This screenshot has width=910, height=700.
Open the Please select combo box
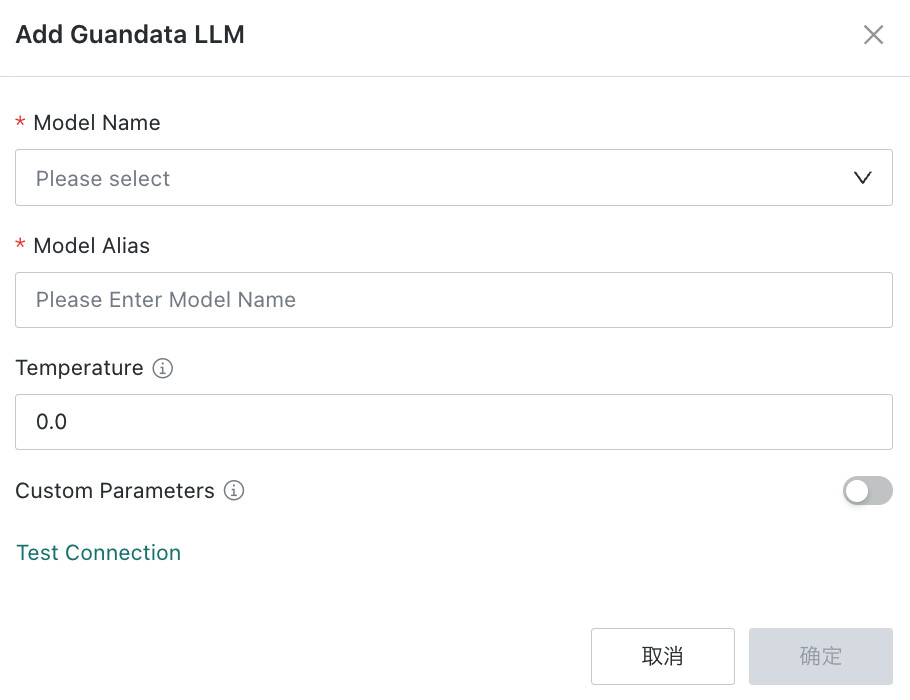[454, 178]
